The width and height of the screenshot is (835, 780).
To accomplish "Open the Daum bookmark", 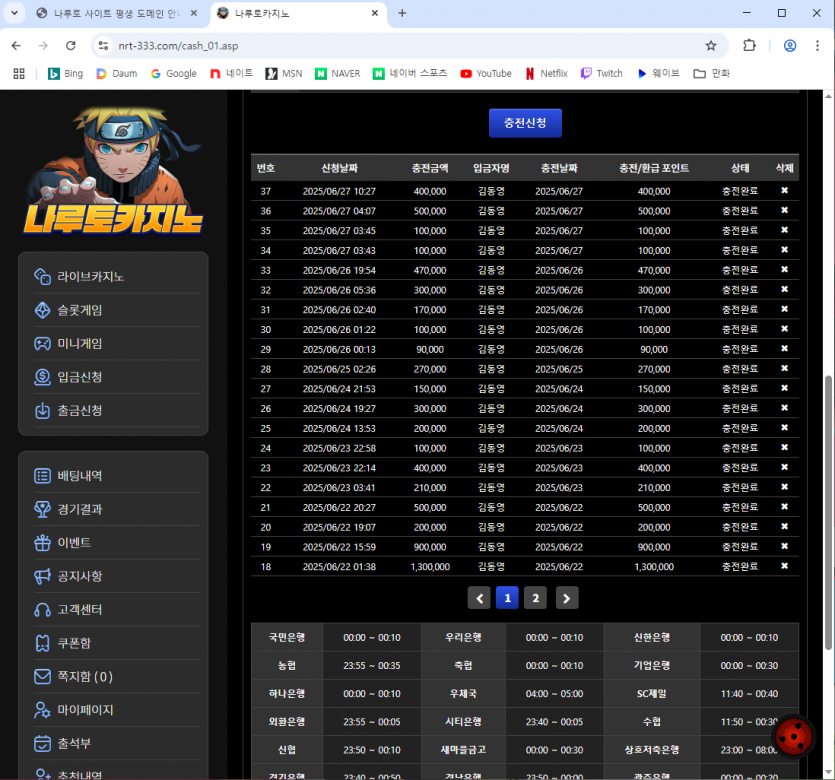I will tap(117, 73).
